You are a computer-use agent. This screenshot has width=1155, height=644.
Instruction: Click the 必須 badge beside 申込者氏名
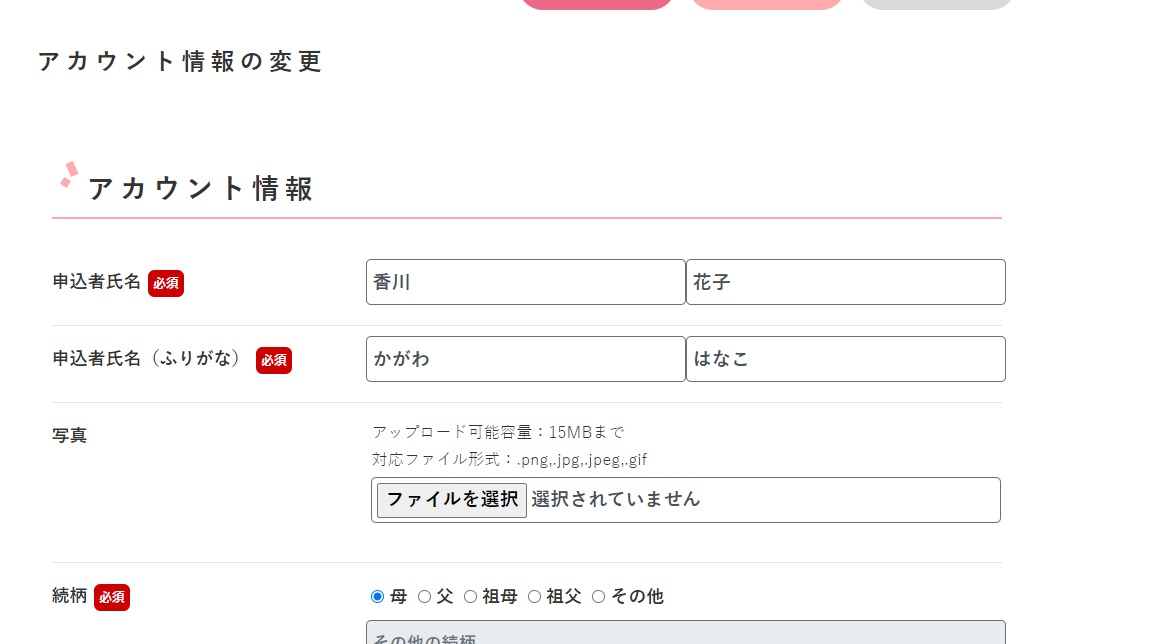[166, 283]
